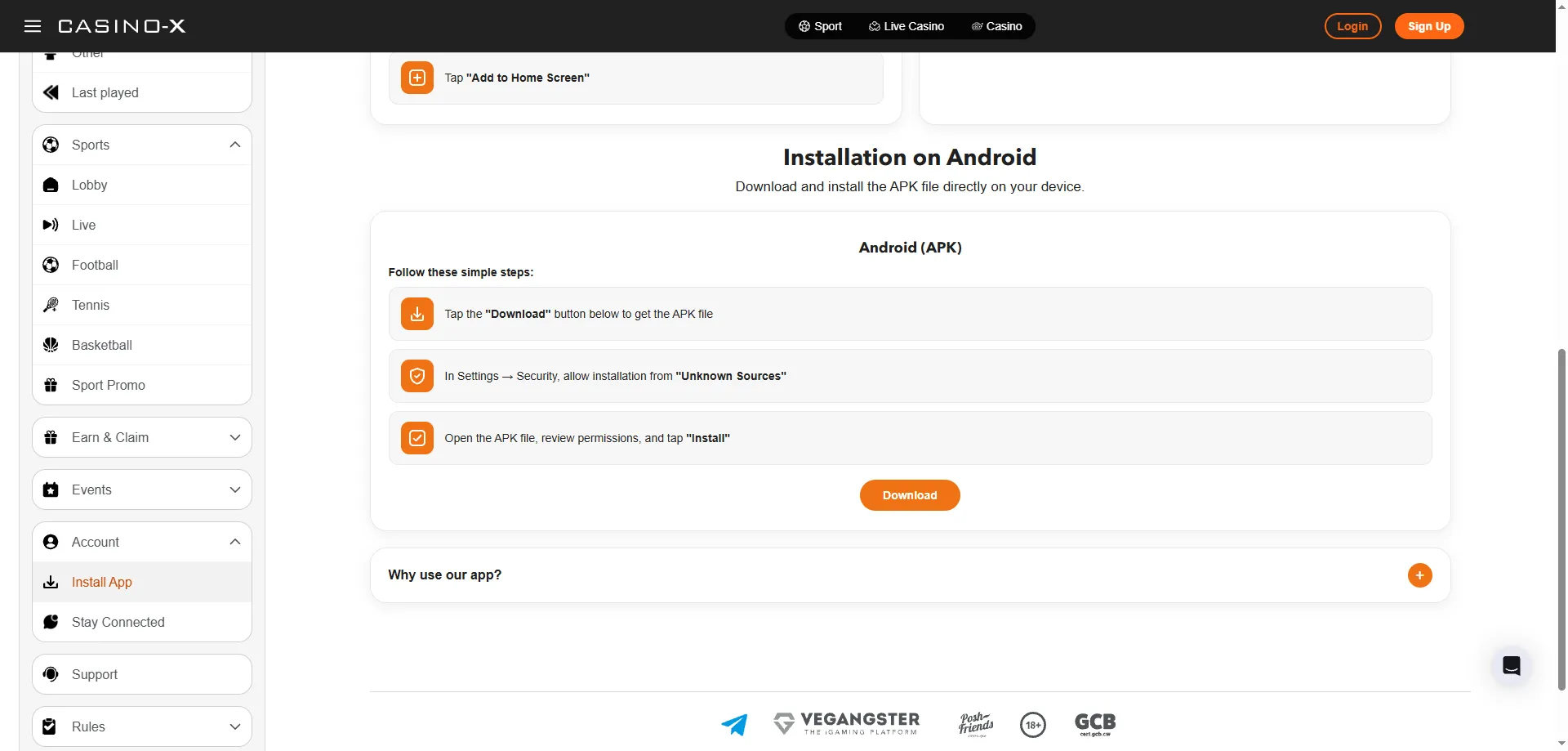Click the Lobby icon in sidebar
1568x751 pixels.
(51, 185)
